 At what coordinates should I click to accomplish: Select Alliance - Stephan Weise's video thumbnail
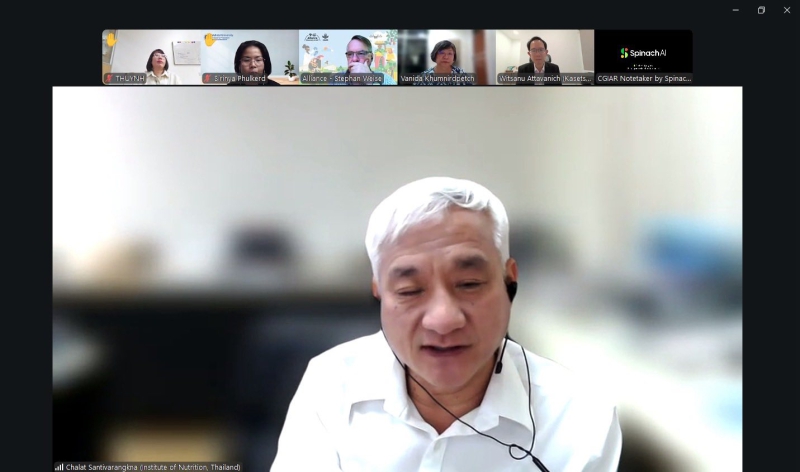point(347,55)
